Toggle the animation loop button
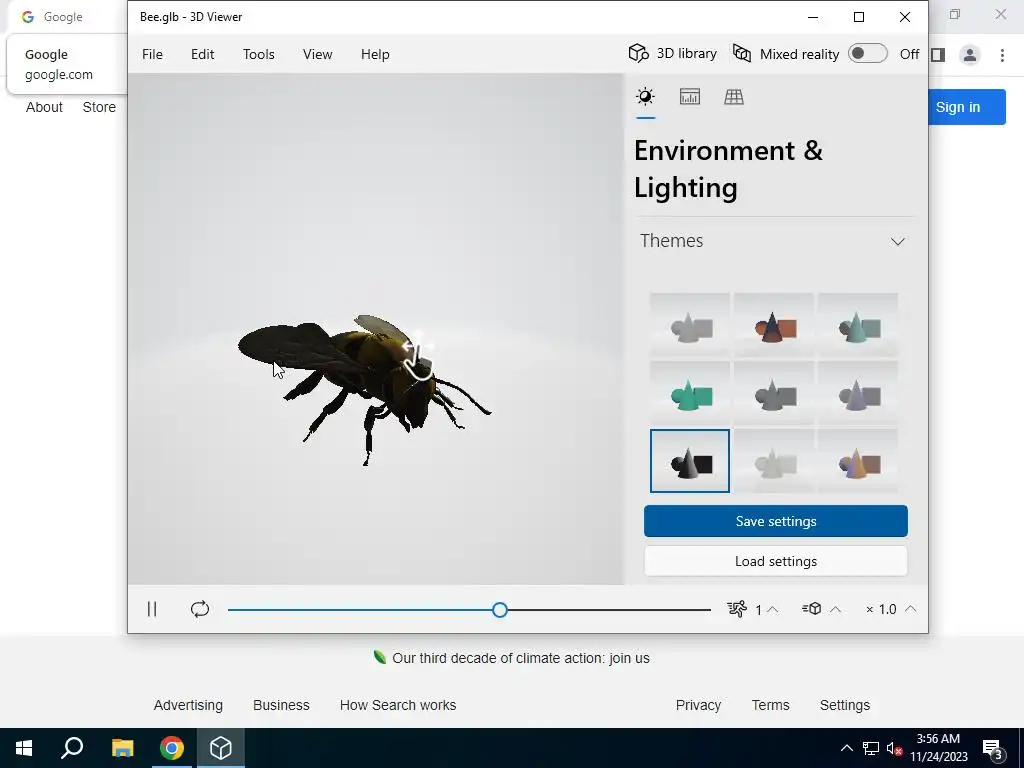Image resolution: width=1024 pixels, height=768 pixels. pos(200,609)
